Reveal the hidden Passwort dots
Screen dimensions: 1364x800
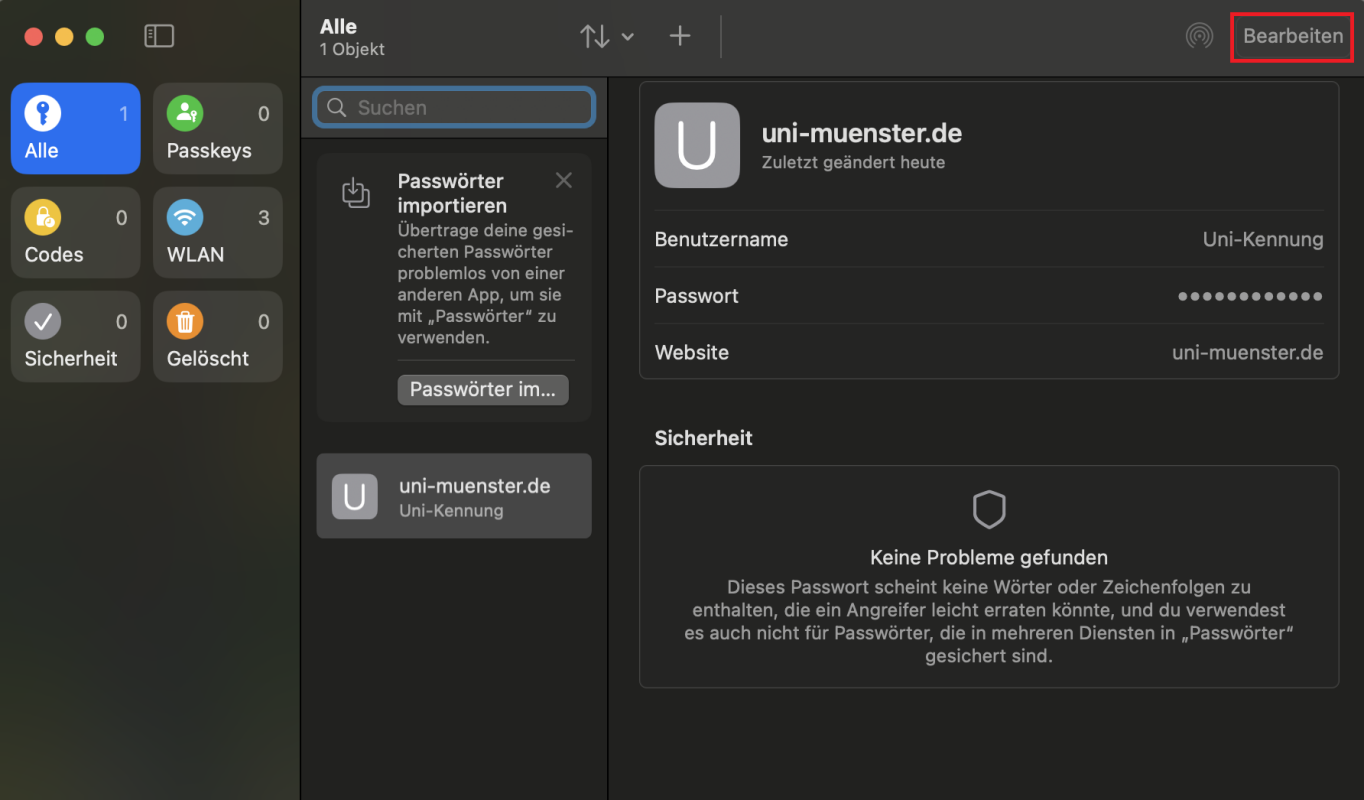[x=1250, y=297]
